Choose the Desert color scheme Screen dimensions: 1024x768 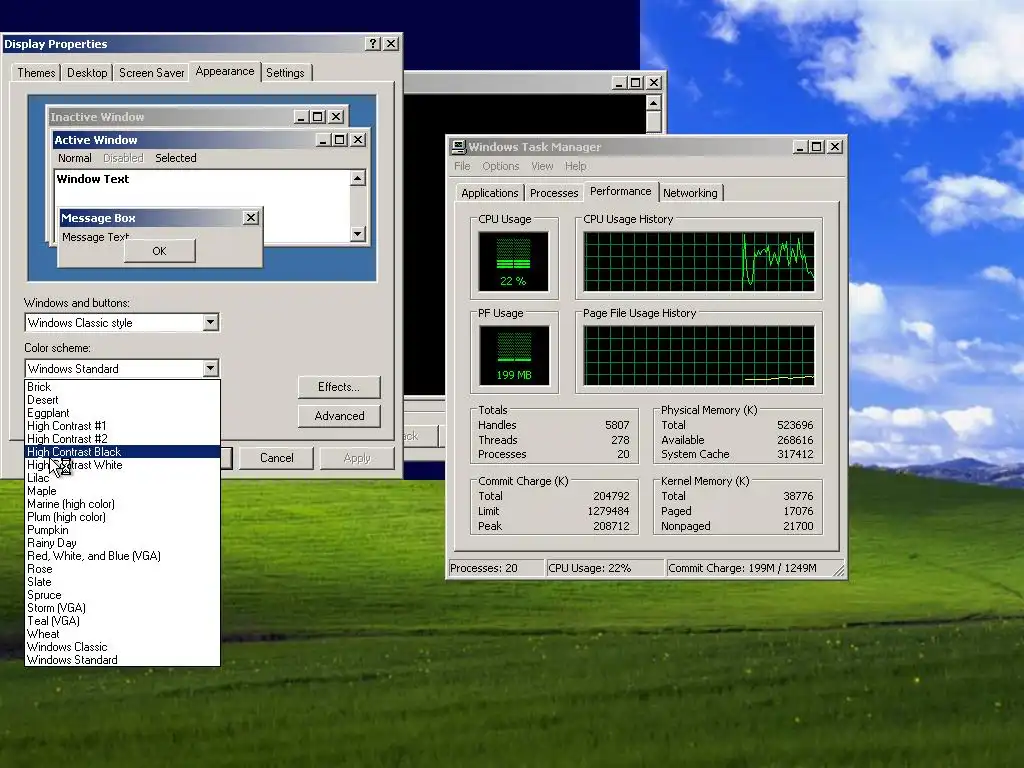pyautogui.click(x=122, y=400)
